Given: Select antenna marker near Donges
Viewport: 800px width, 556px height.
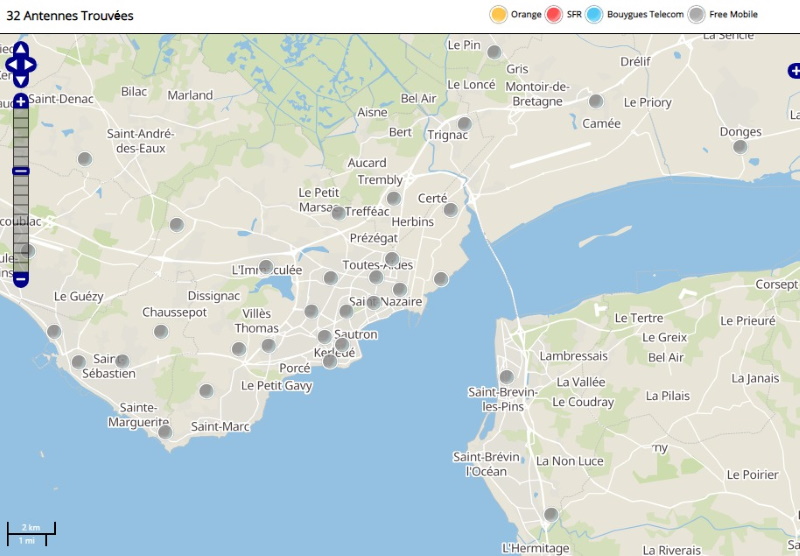Looking at the screenshot, I should tap(740, 147).
